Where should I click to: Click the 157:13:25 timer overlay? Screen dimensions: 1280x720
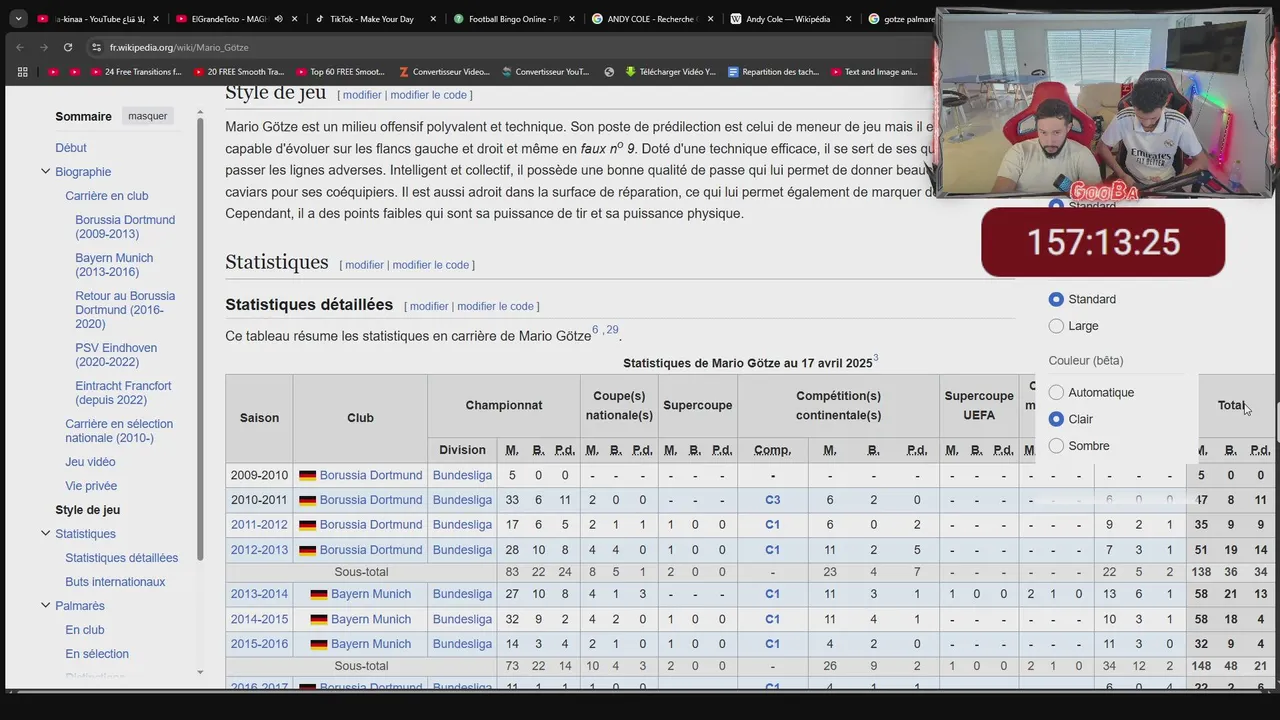click(x=1103, y=242)
